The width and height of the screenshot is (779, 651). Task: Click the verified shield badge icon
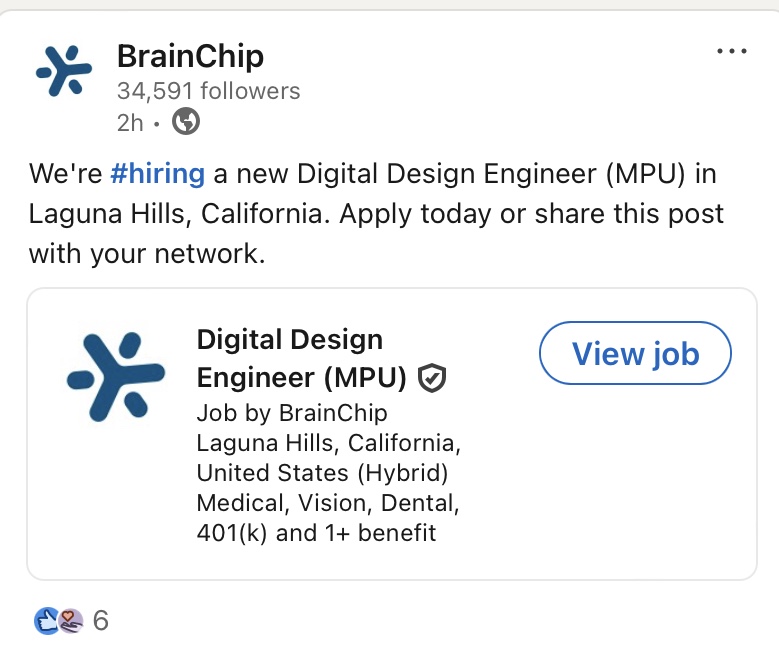pos(432,378)
